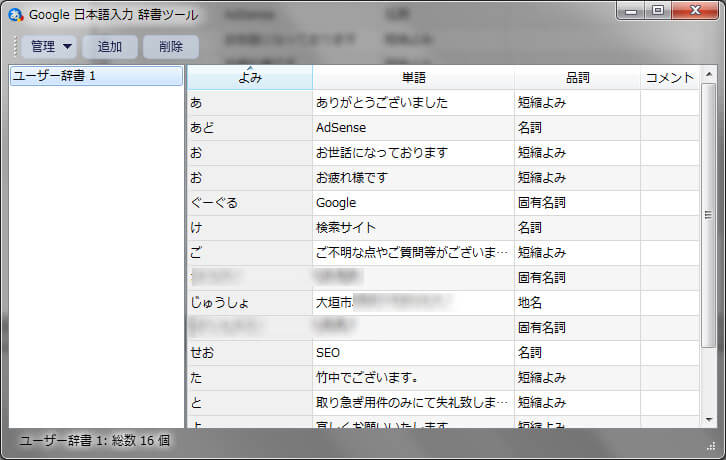Click the scrollbar up arrow
Image resolution: width=726 pixels, height=460 pixels.
pyautogui.click(x=708, y=74)
